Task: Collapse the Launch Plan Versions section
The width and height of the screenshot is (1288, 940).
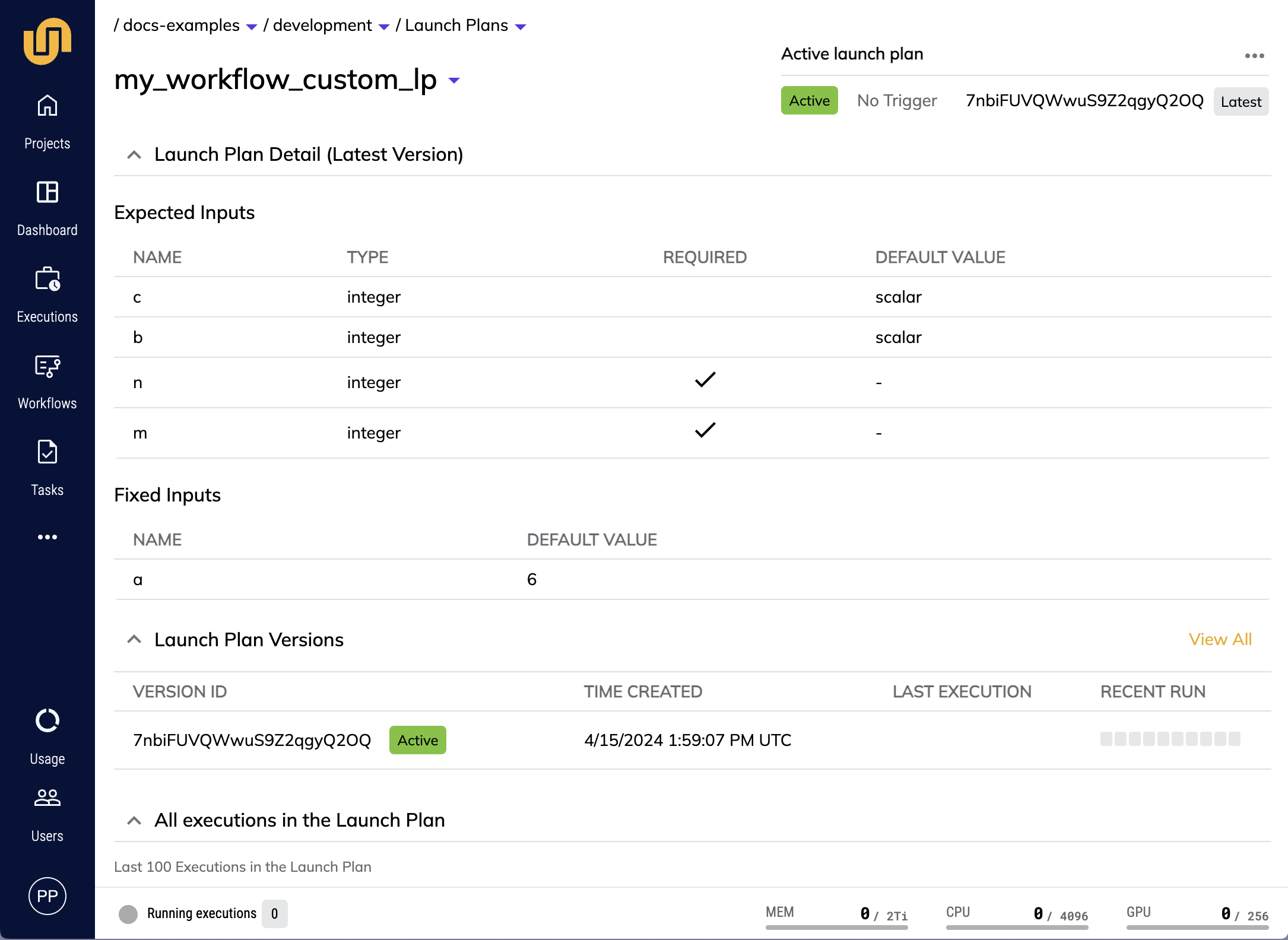Action: (133, 639)
